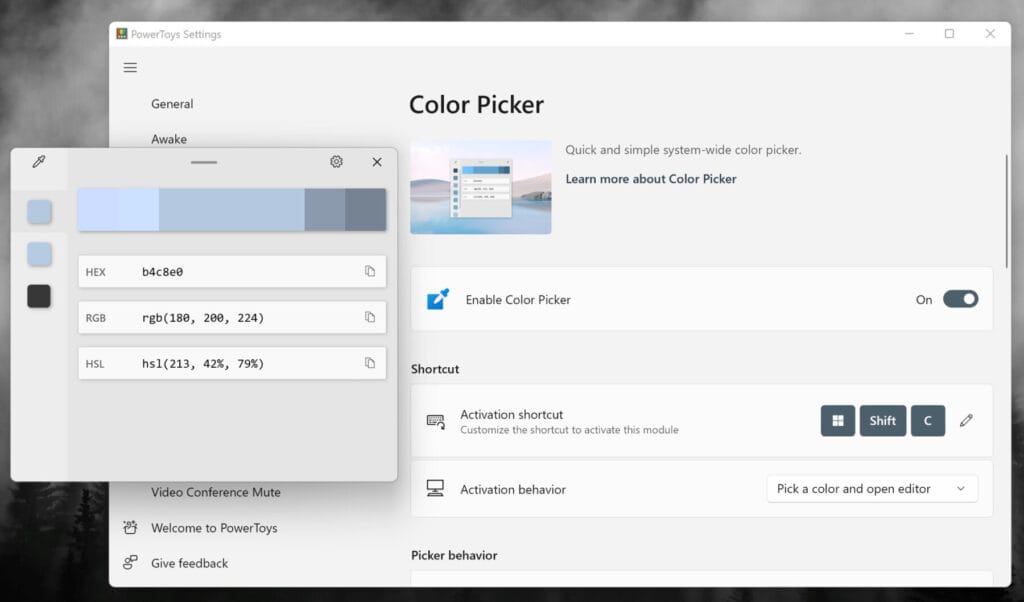Copy the HEX value b4c8e0
Image resolution: width=1024 pixels, height=602 pixels.
point(370,271)
